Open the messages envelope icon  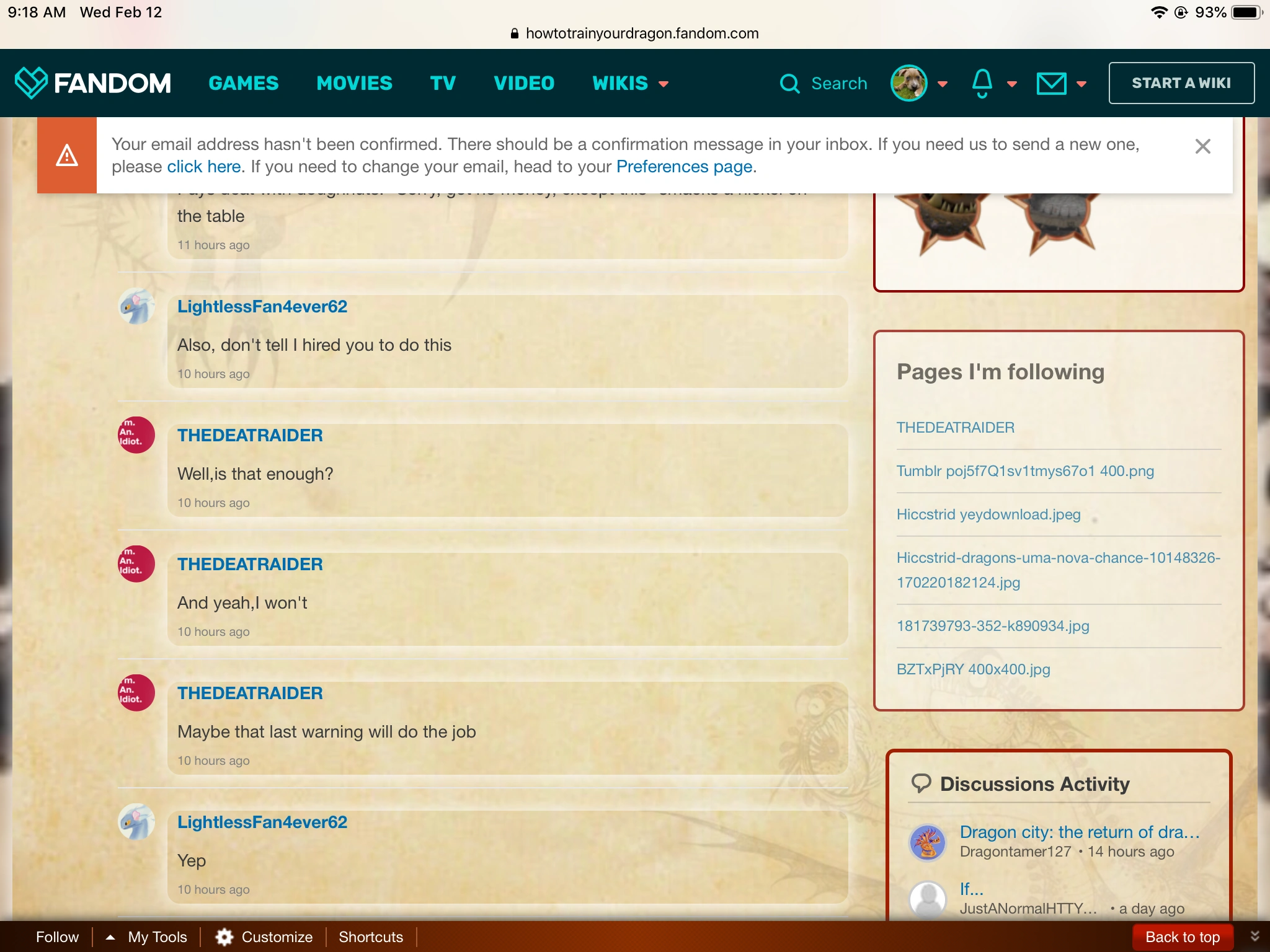tap(1051, 83)
